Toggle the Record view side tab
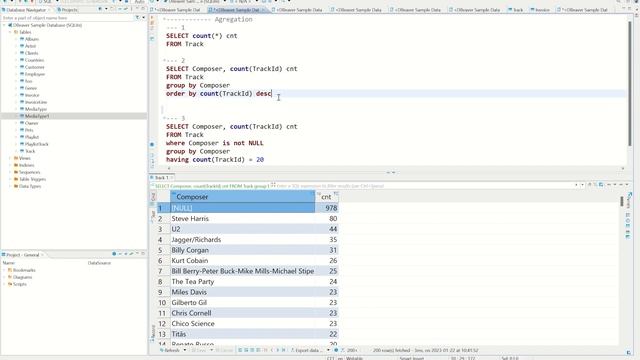640x360 pixels. [x=153, y=333]
